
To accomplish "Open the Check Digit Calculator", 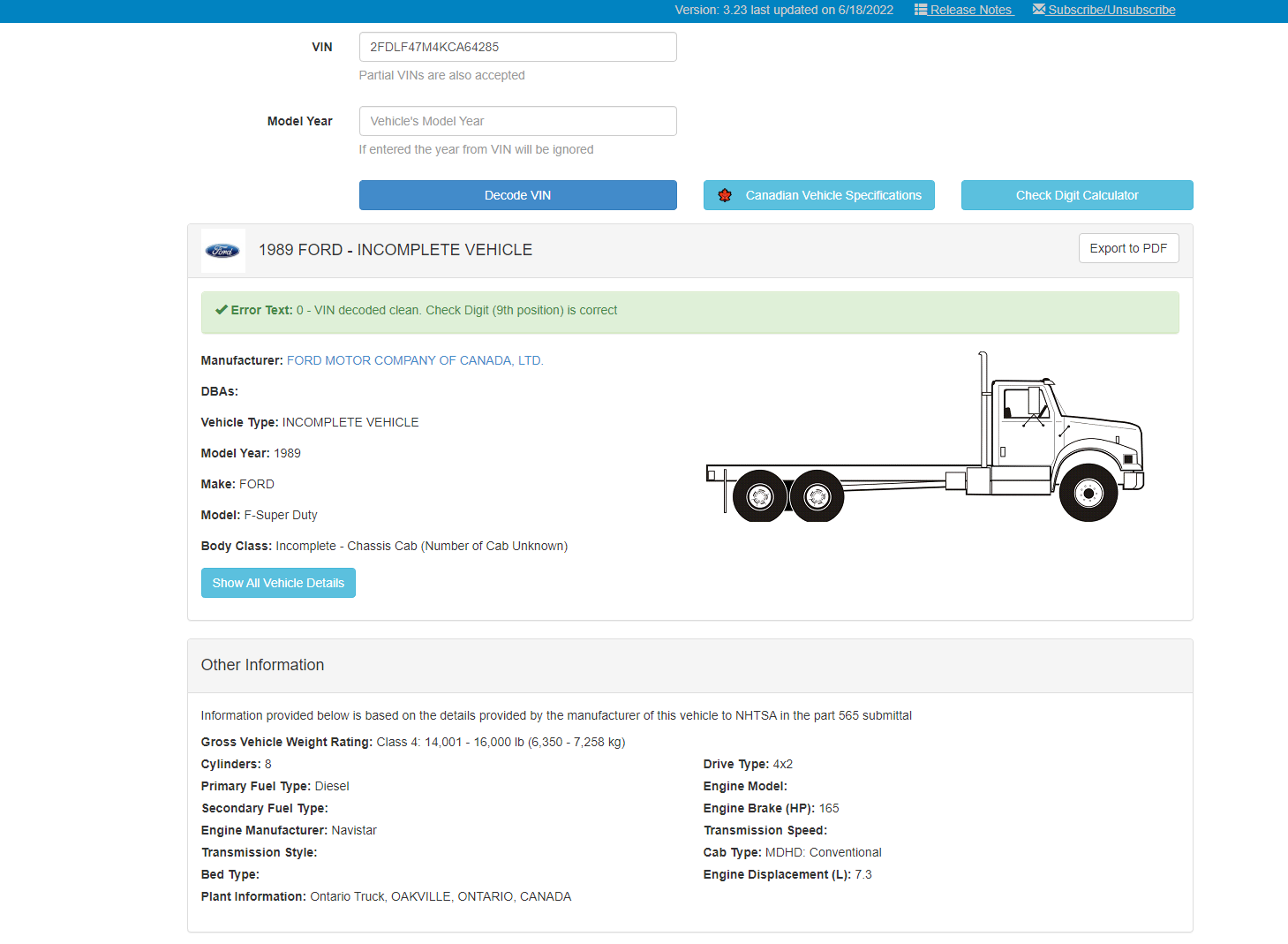I will (x=1076, y=195).
